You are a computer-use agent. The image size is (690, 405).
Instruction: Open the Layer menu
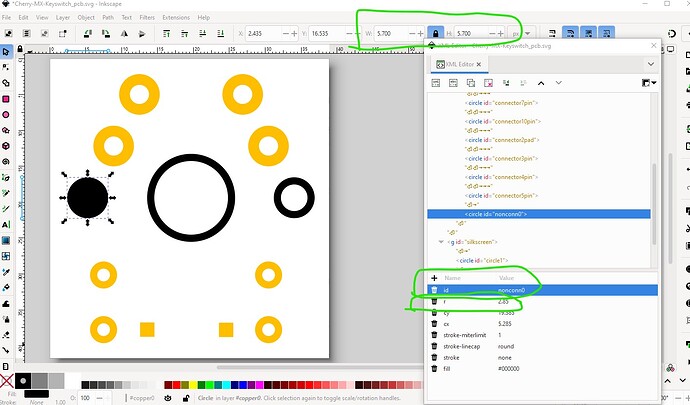[62, 18]
